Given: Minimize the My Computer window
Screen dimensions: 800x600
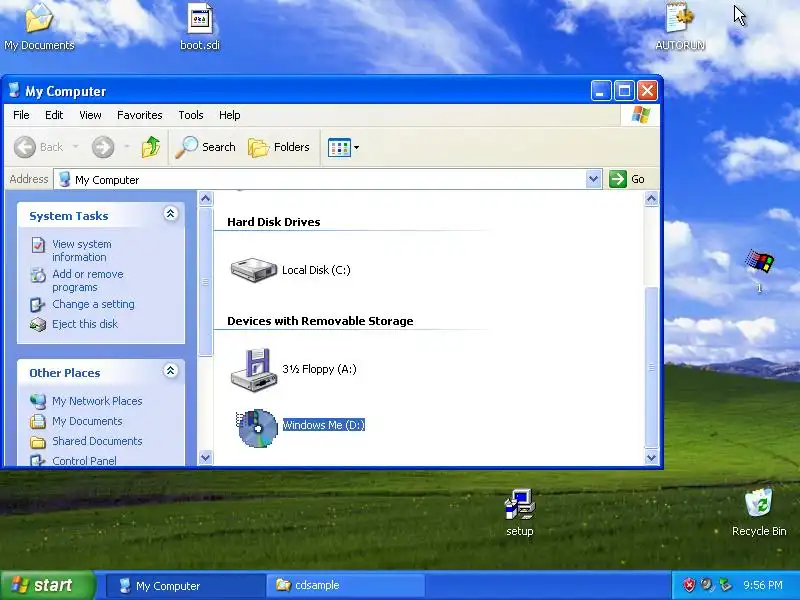Looking at the screenshot, I should point(601,91).
